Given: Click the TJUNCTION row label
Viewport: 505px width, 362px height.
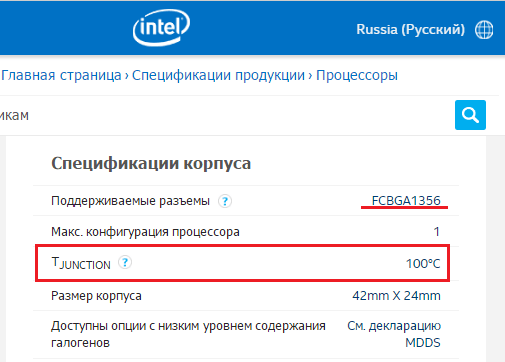Looking at the screenshot, I should [x=81, y=263].
